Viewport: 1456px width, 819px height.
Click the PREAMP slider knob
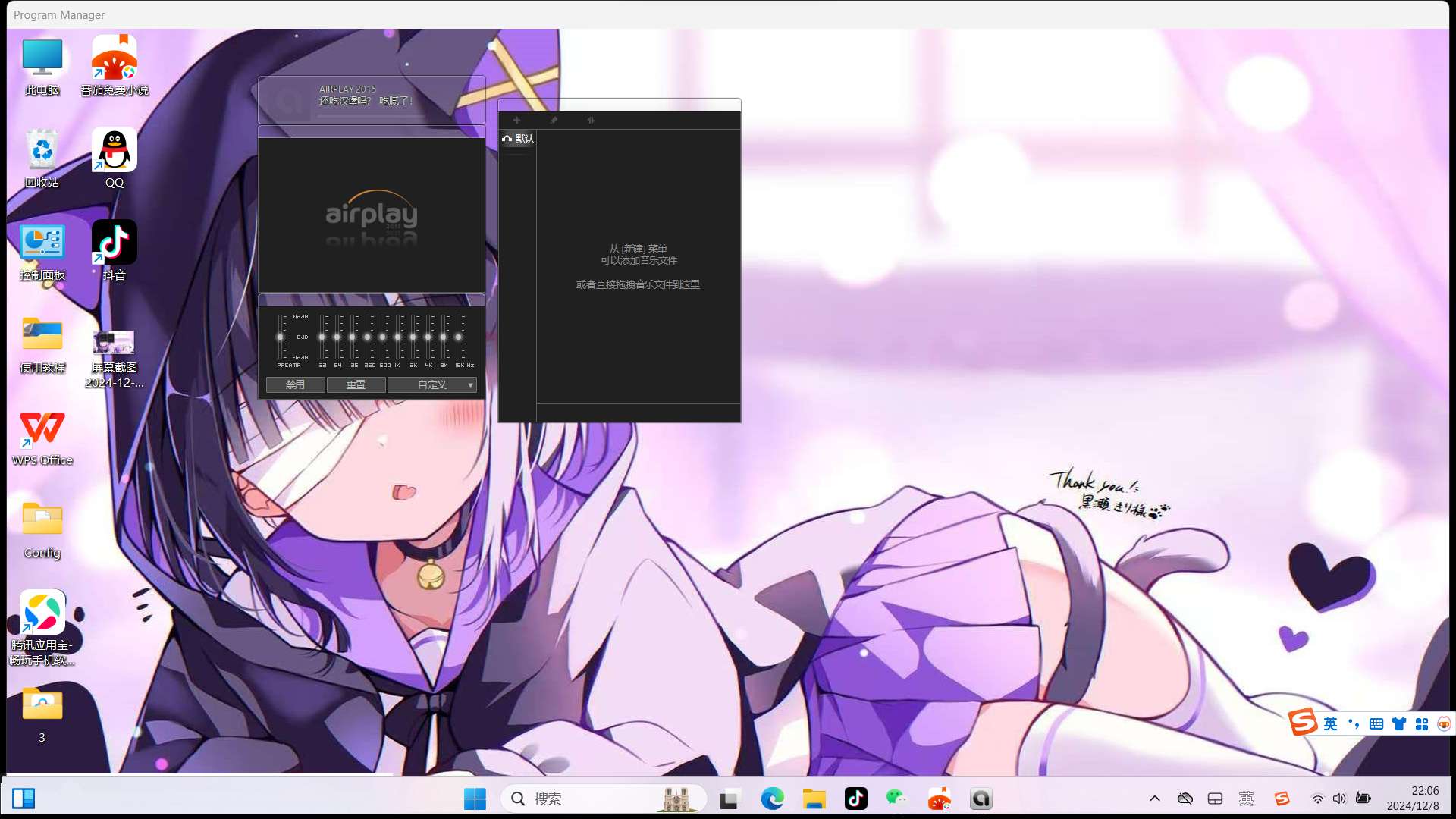280,337
